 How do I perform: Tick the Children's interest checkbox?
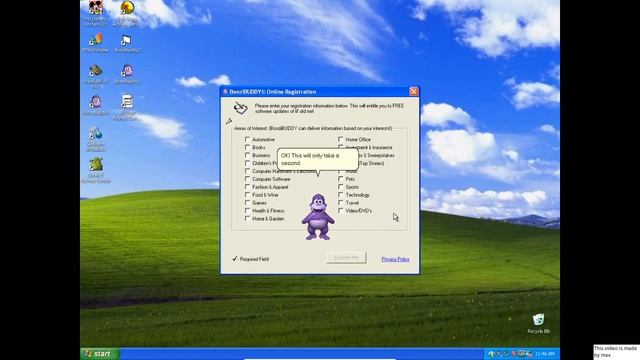pos(247,163)
